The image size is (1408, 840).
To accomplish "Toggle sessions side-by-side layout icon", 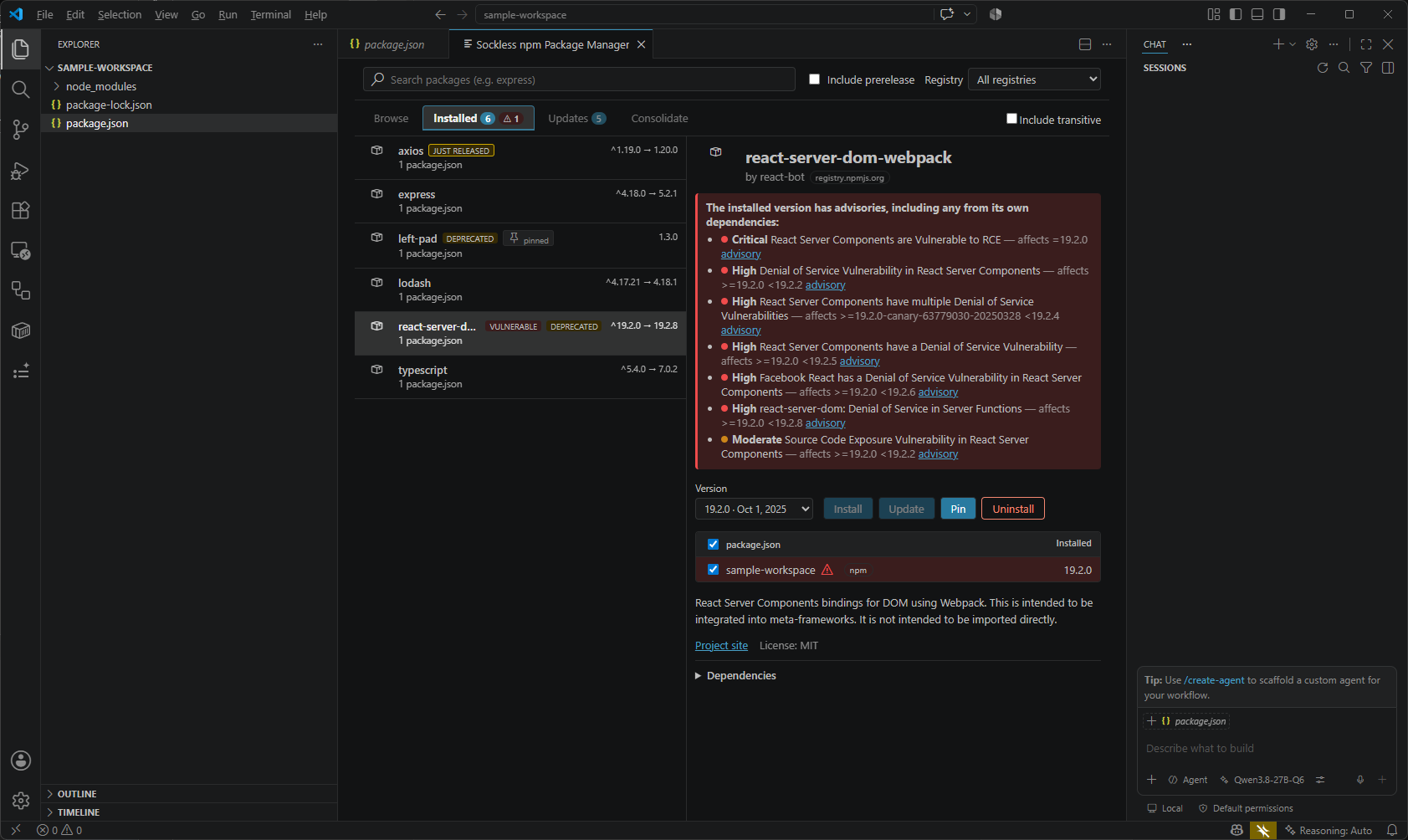I will 1388,68.
